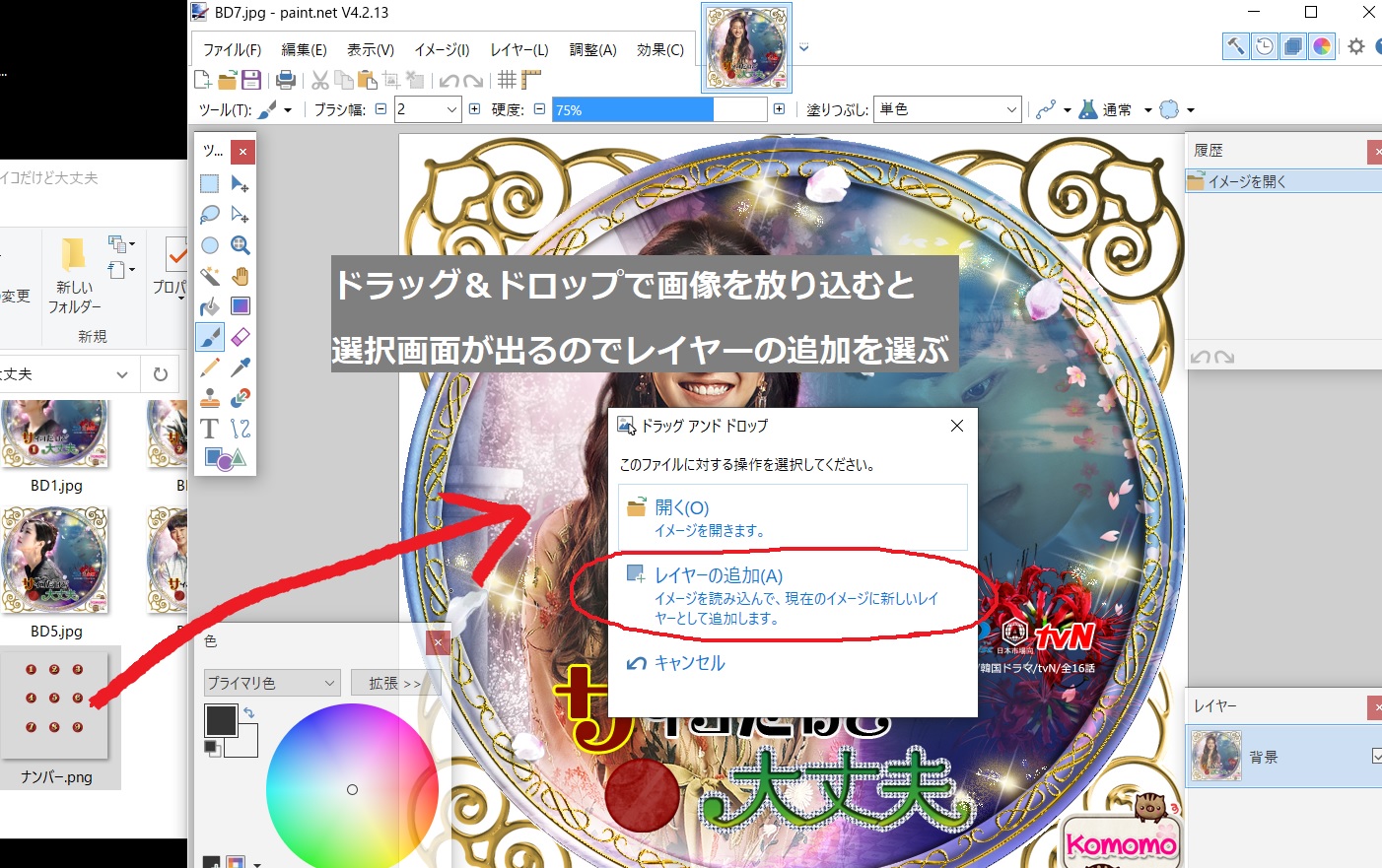Image resolution: width=1382 pixels, height=868 pixels.
Task: Select the Shapes tool
Action: [x=225, y=458]
